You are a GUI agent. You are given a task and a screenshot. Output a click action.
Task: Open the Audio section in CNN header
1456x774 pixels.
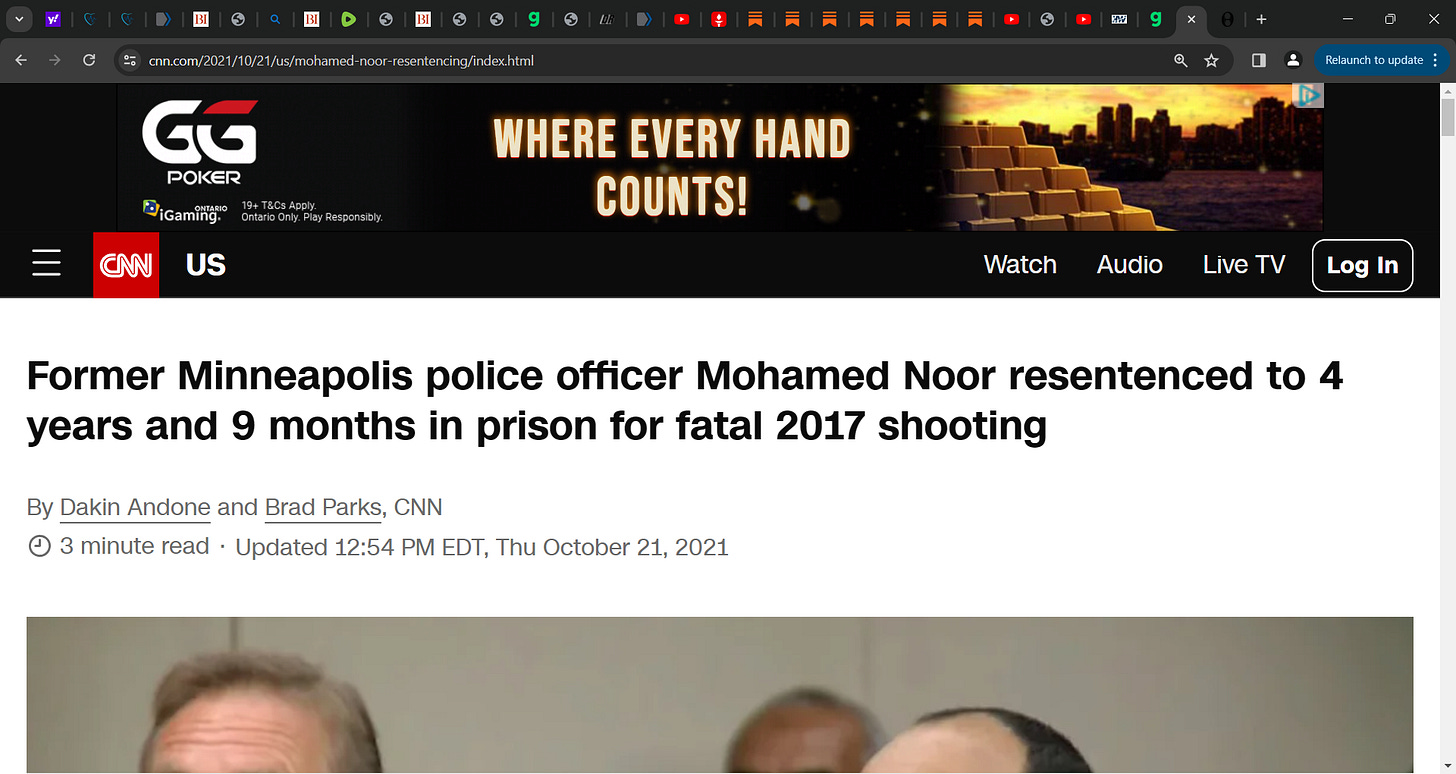point(1130,265)
